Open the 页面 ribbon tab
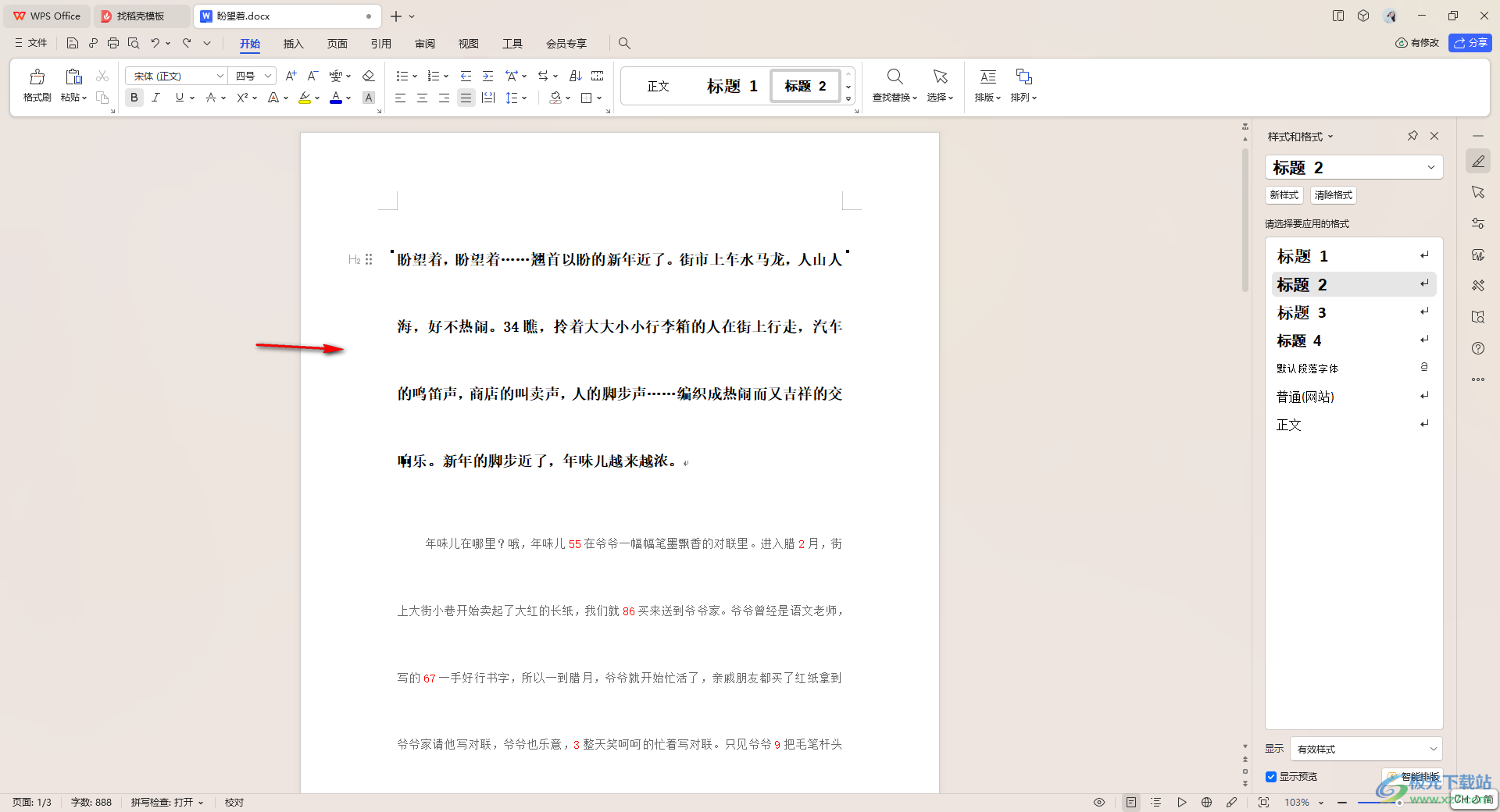 pos(337,43)
